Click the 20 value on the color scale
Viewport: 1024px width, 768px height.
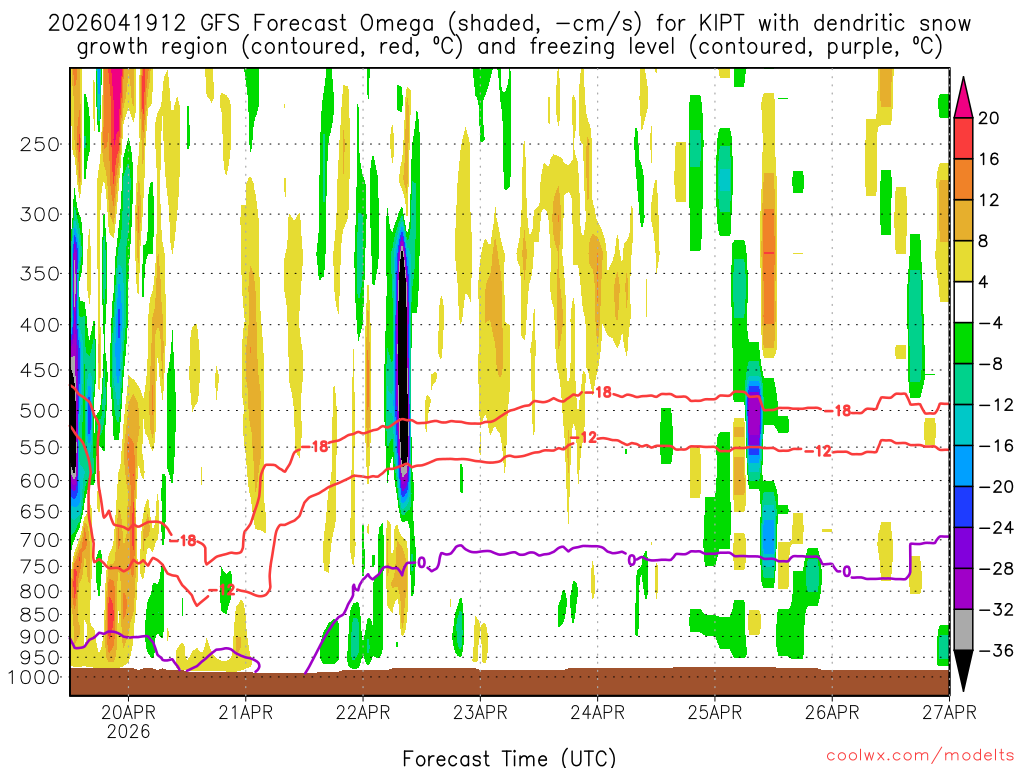coord(989,118)
